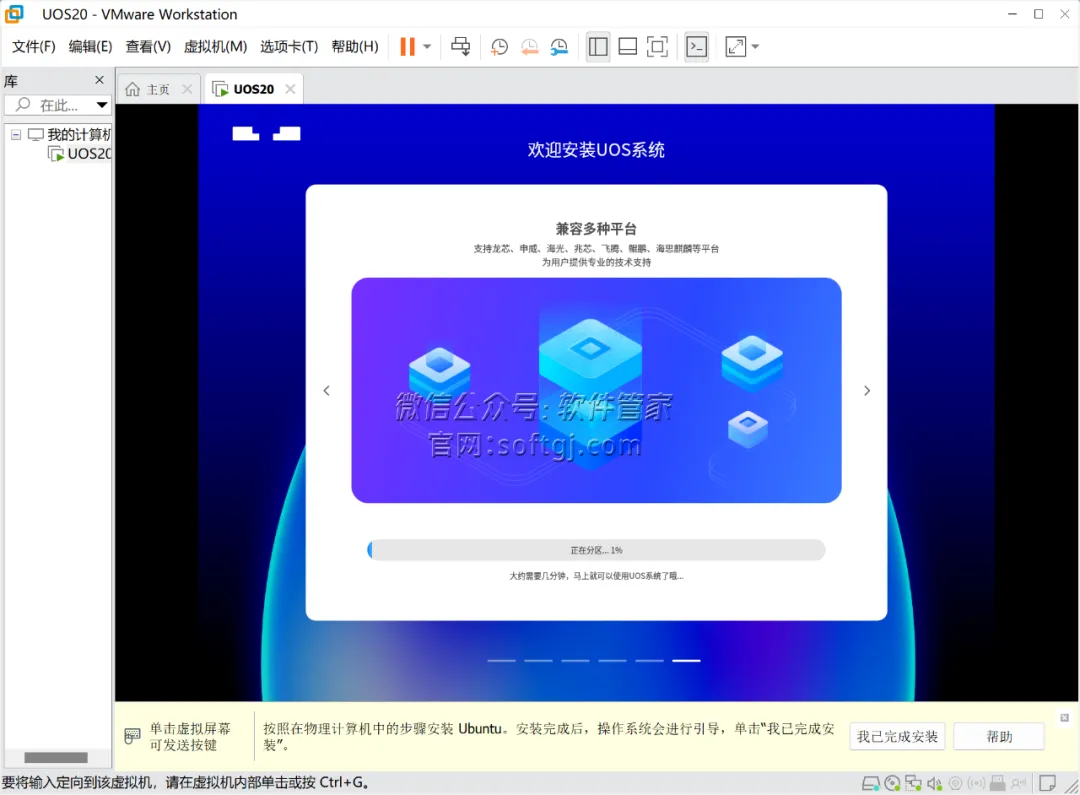Open the dropdown arrow beside the pause button
This screenshot has width=1080, height=795.
(427, 47)
